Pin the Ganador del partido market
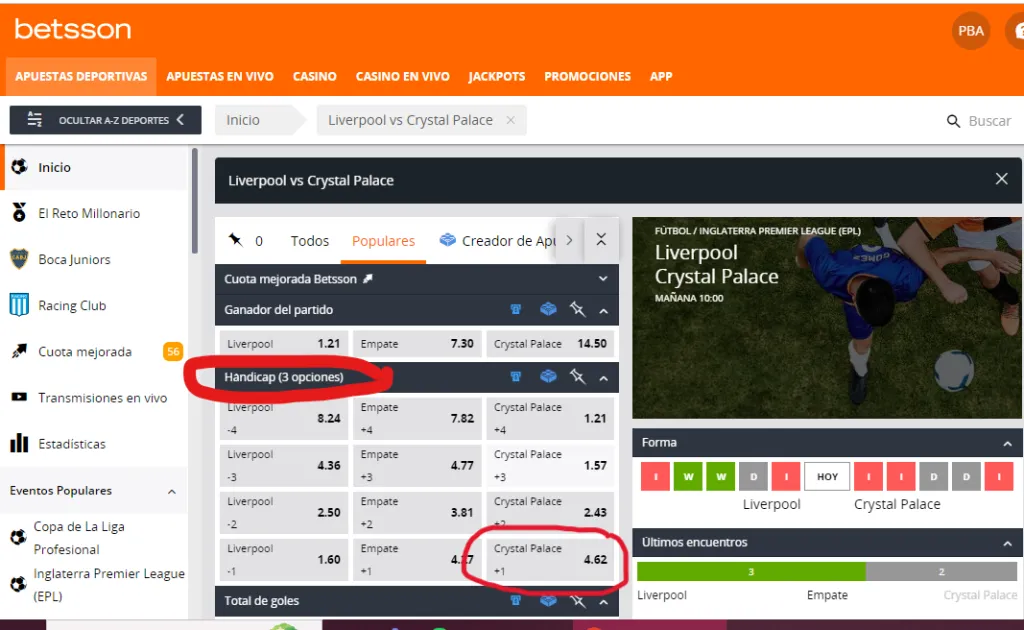The height and width of the screenshot is (630, 1024). (x=577, y=310)
